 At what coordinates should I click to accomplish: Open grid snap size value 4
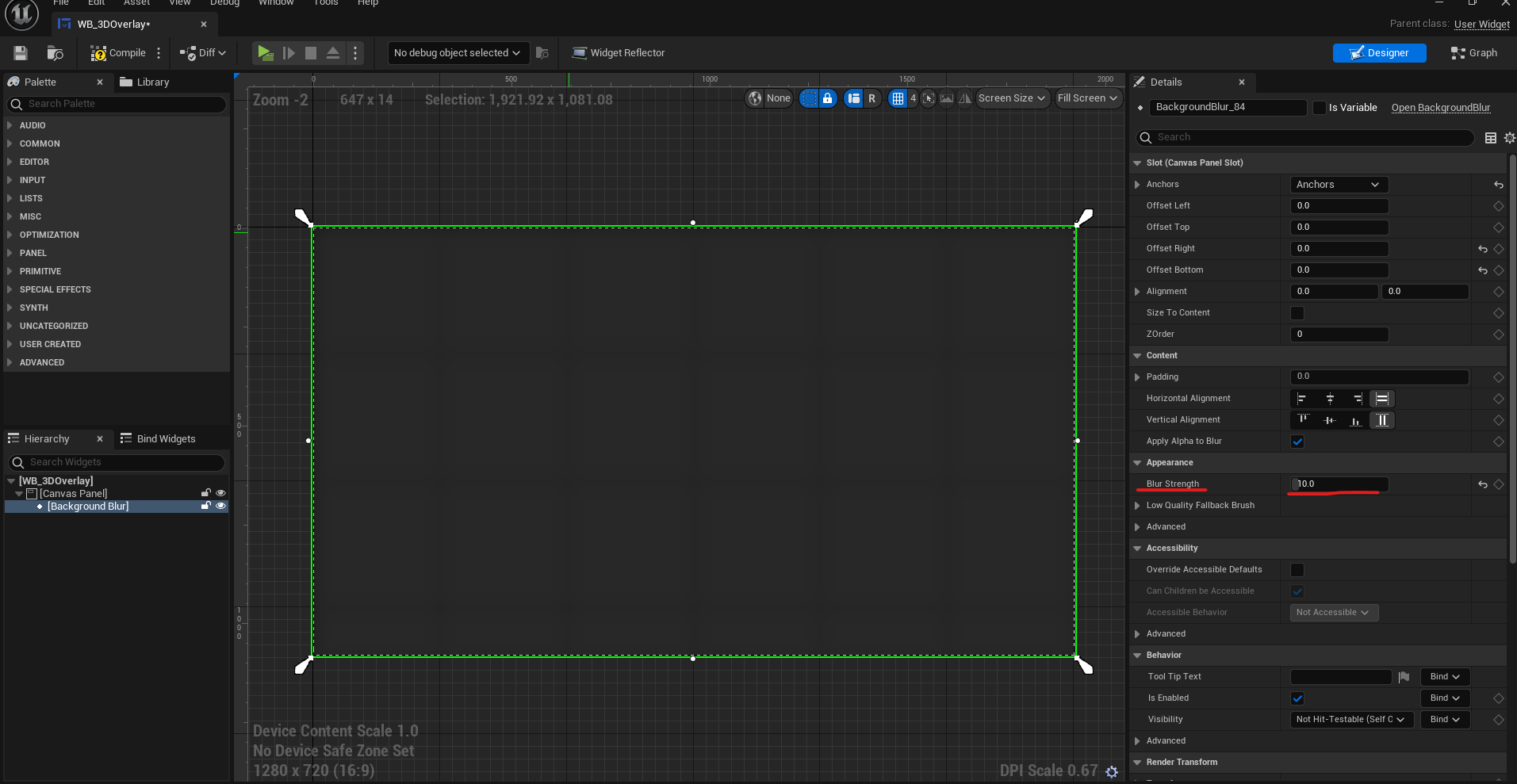pyautogui.click(x=913, y=98)
